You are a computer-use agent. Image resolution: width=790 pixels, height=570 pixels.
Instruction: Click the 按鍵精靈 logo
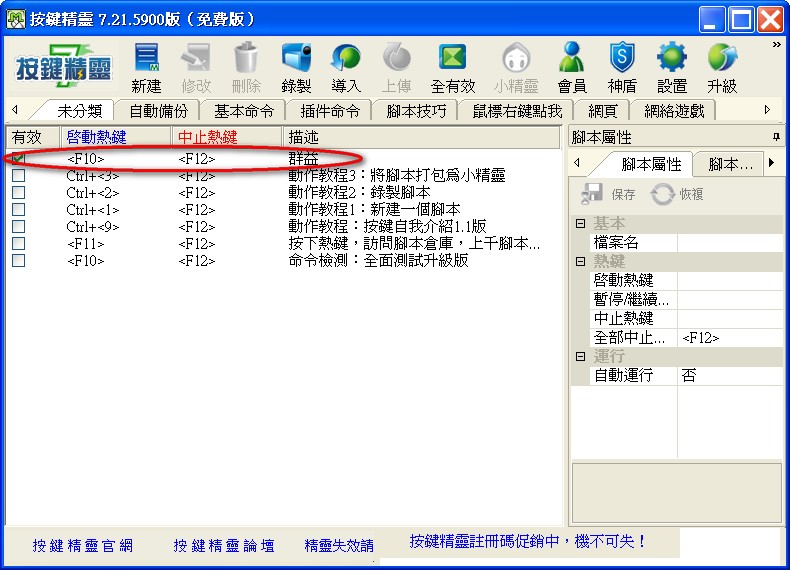coord(62,67)
